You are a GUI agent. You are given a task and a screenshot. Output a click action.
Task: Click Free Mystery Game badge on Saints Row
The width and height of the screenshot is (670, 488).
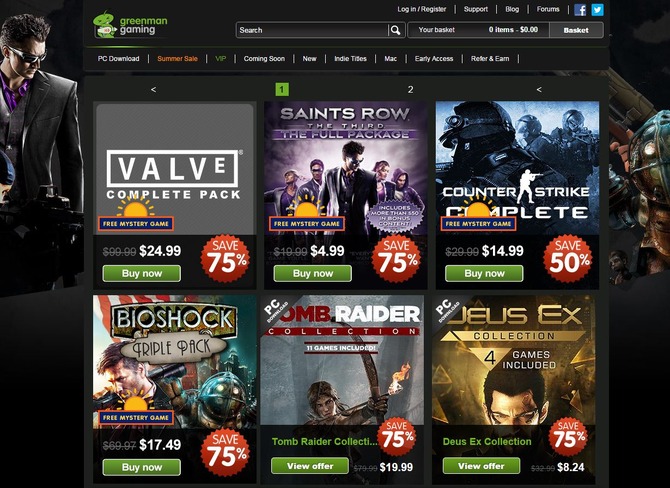(x=307, y=223)
